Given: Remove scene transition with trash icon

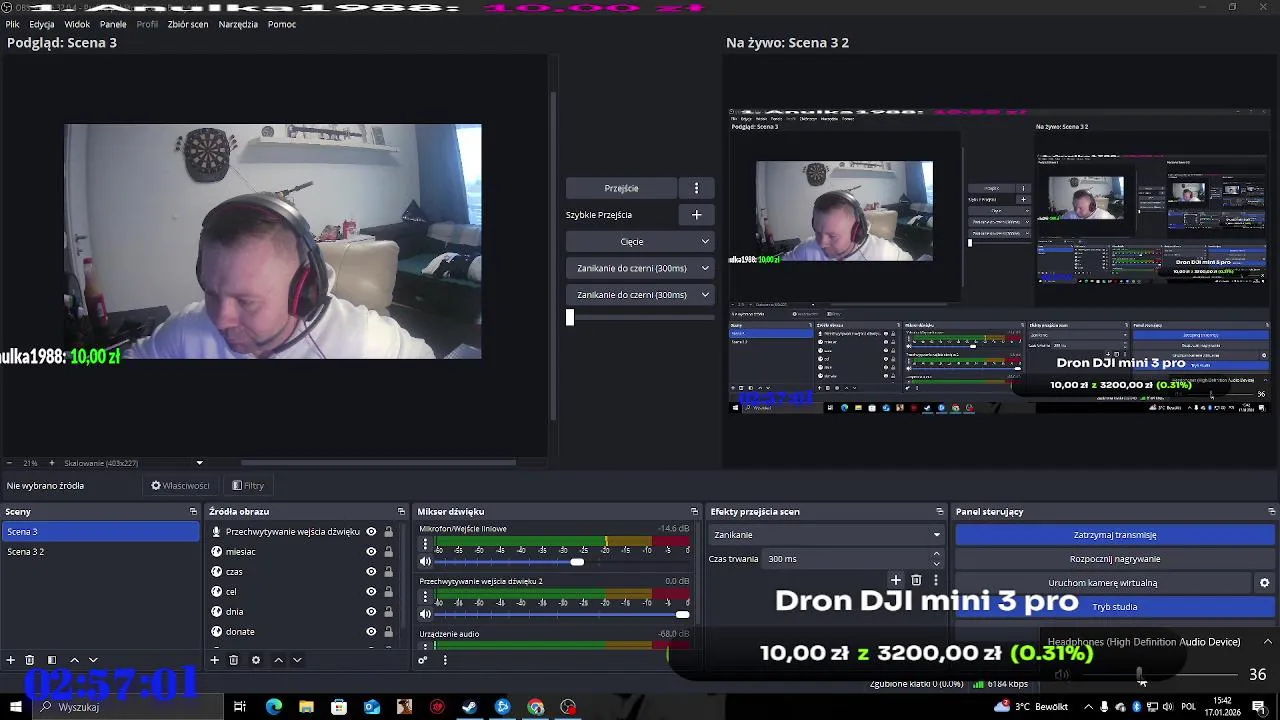Looking at the screenshot, I should tap(916, 580).
